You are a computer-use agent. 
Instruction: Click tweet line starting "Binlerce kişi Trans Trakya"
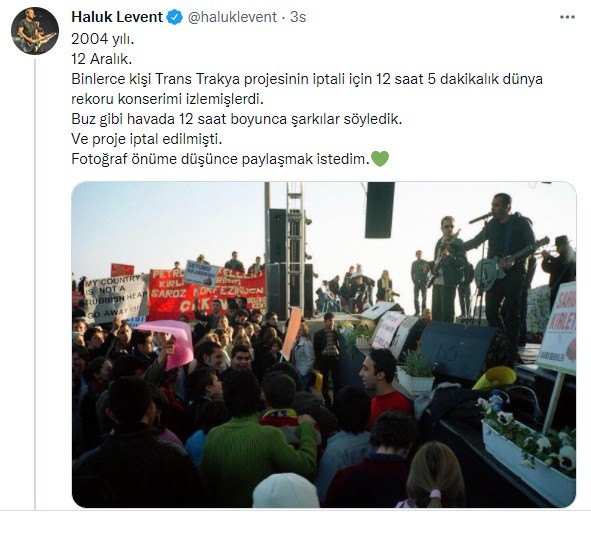pos(307,79)
